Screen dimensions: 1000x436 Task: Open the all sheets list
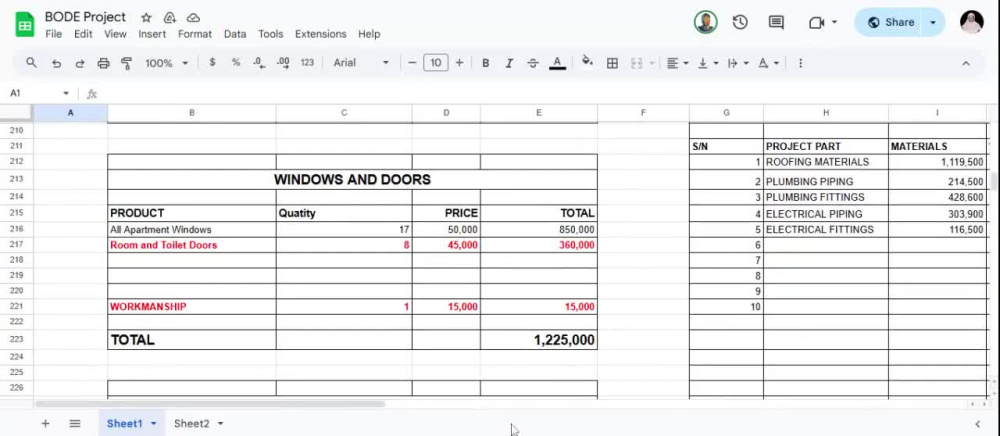(x=75, y=423)
